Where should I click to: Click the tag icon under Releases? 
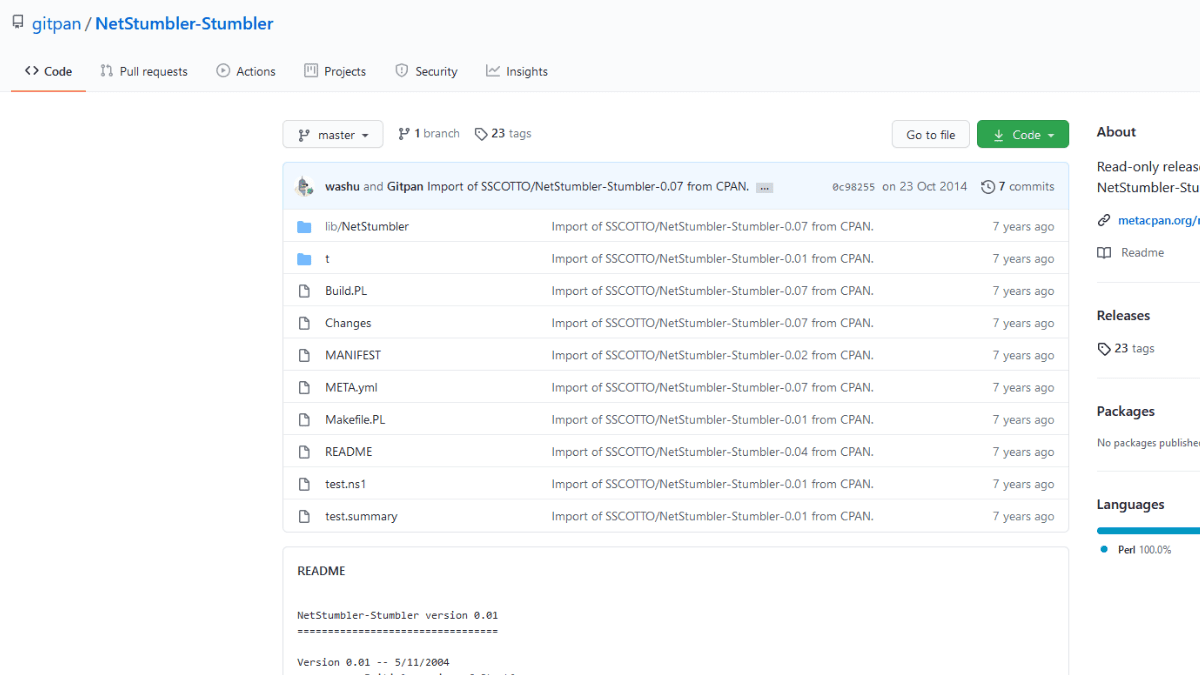click(1104, 349)
